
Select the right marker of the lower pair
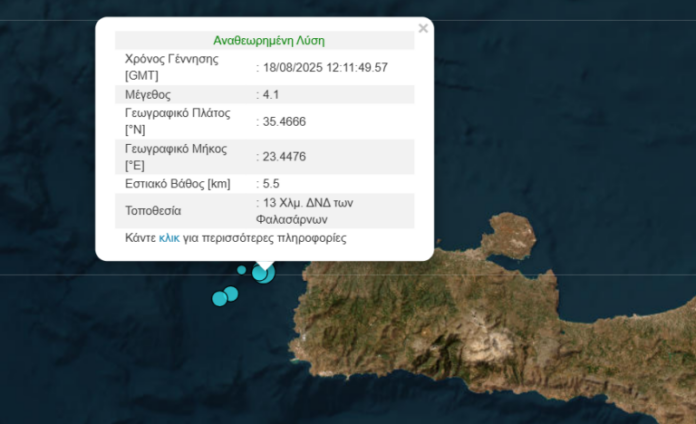click(231, 293)
